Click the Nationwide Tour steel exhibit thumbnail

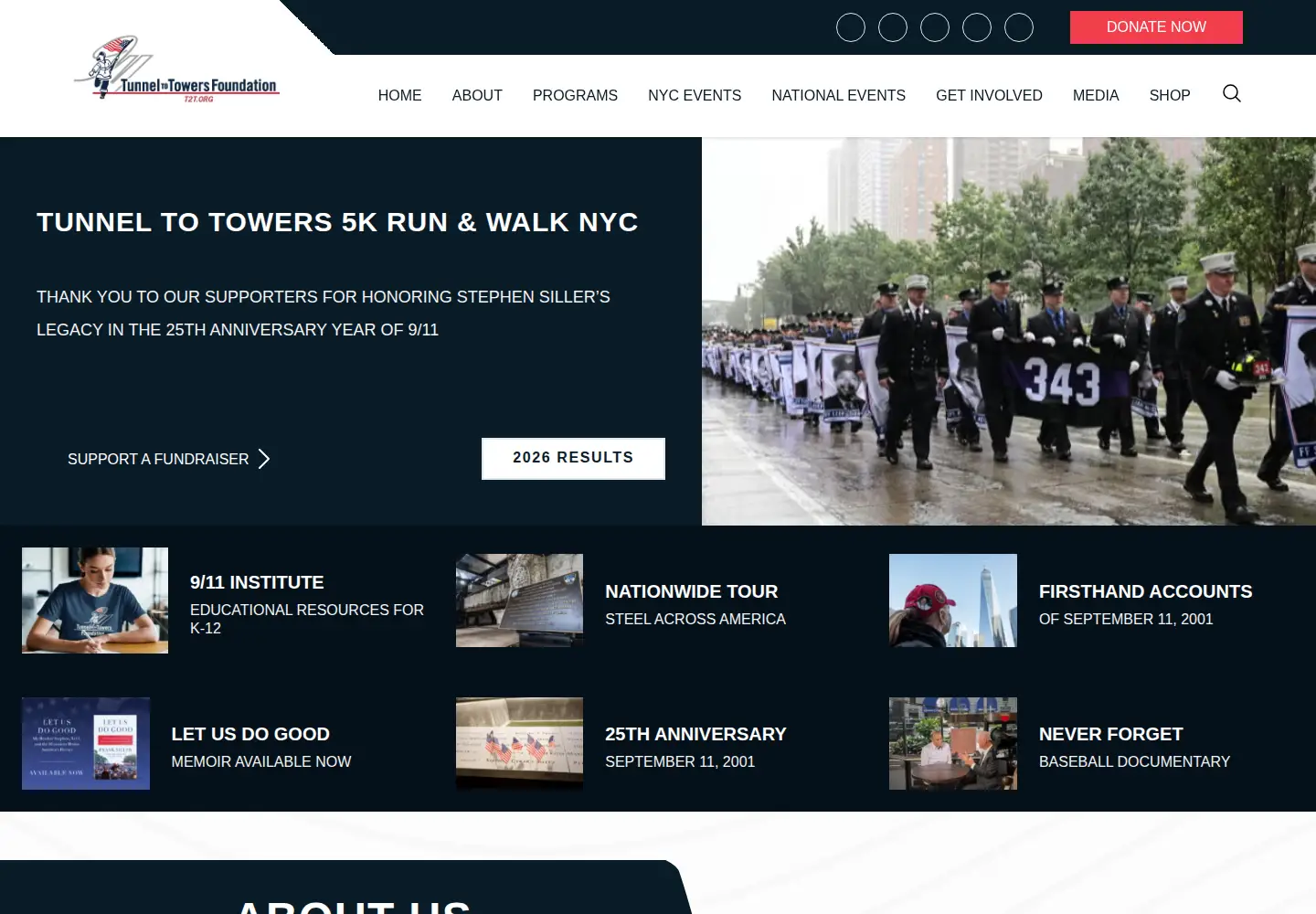(x=519, y=600)
